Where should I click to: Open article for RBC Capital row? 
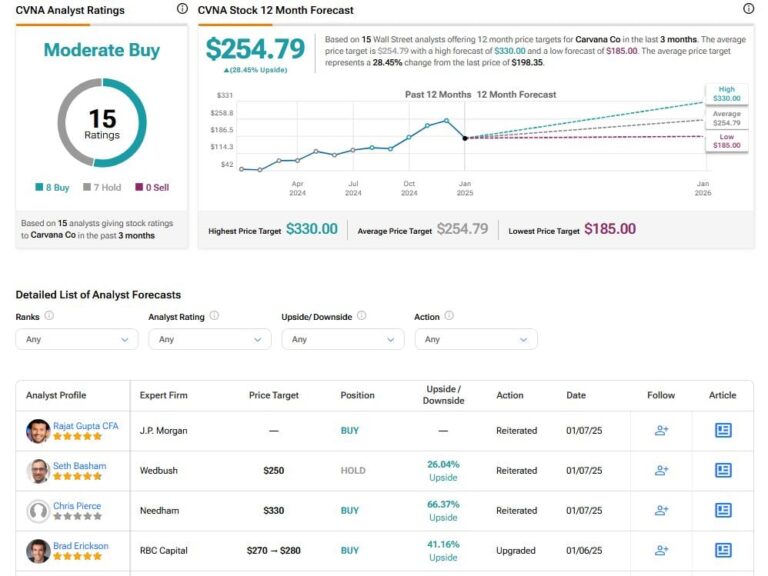723,551
